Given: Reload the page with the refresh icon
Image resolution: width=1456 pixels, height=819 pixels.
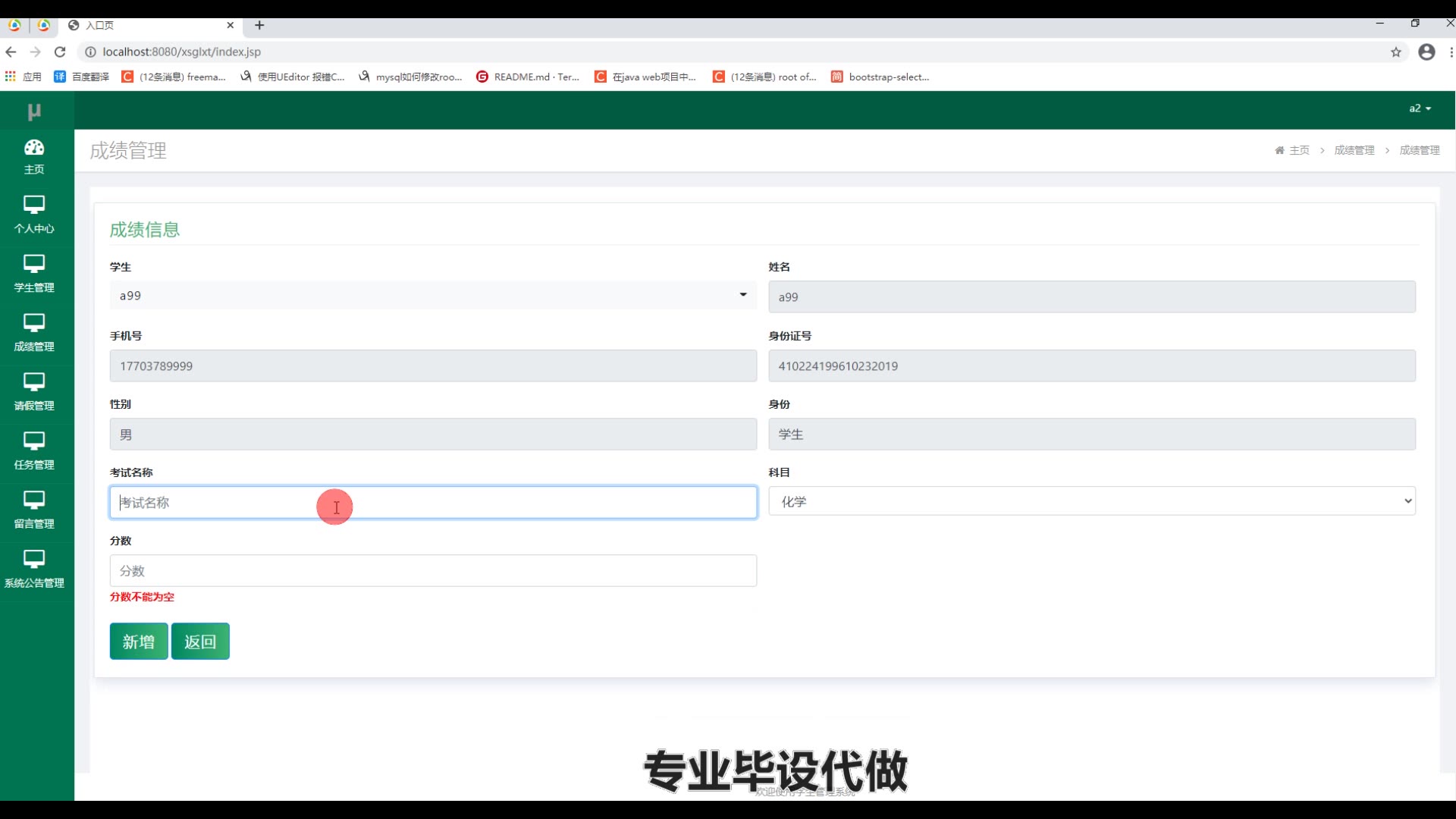Looking at the screenshot, I should tap(60, 52).
